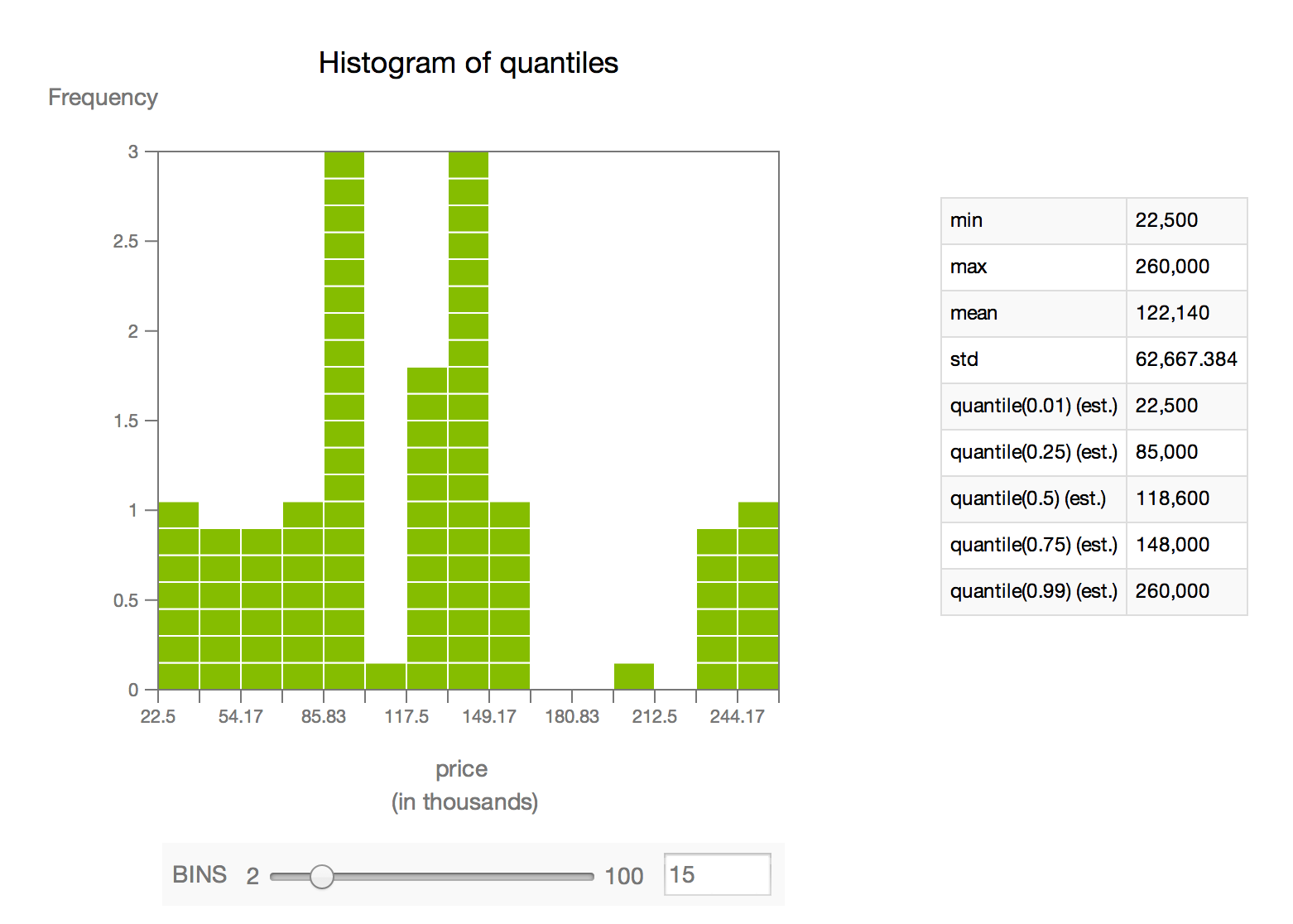Click the bins number field showing 15

pos(716,875)
